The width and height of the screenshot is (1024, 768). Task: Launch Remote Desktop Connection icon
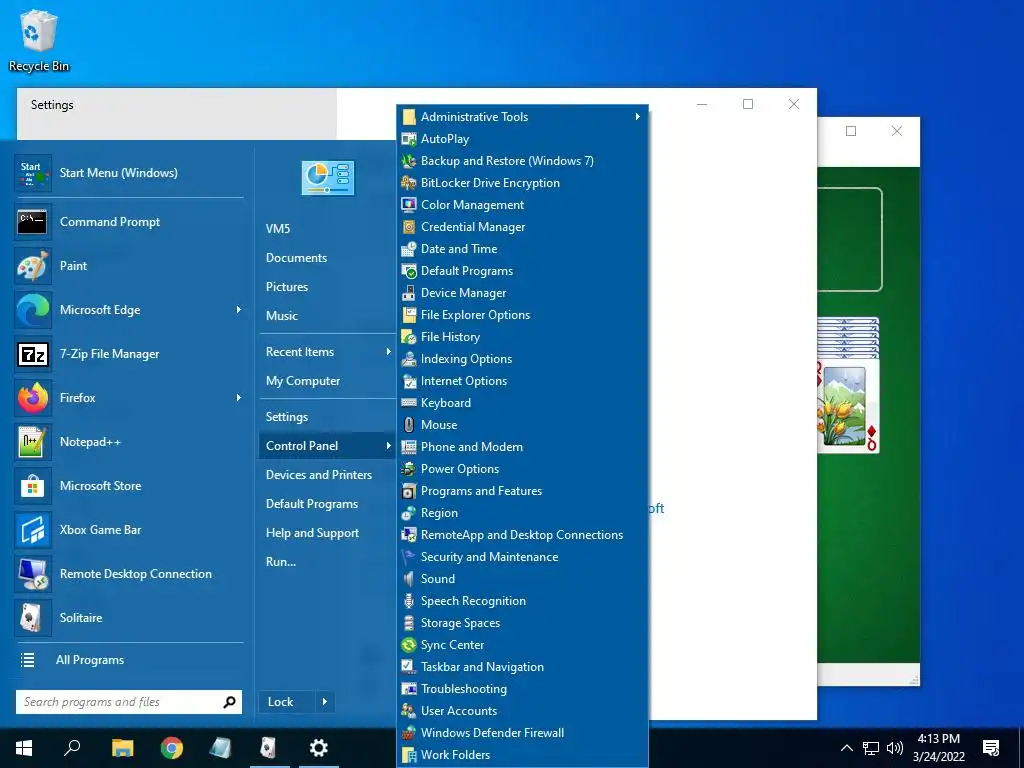33,573
